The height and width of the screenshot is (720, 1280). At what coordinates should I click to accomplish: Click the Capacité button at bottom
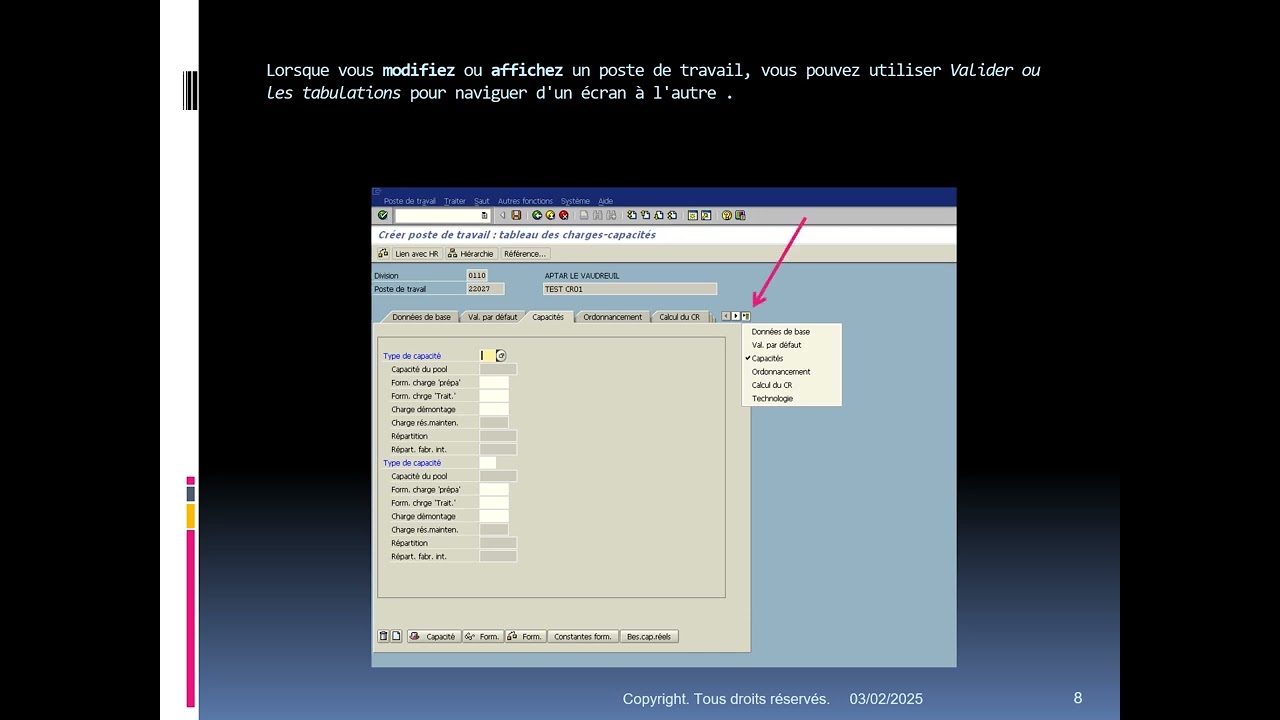[434, 636]
